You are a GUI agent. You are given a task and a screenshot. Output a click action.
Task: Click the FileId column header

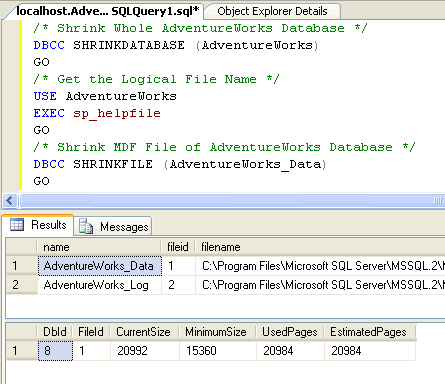pyautogui.click(x=91, y=332)
